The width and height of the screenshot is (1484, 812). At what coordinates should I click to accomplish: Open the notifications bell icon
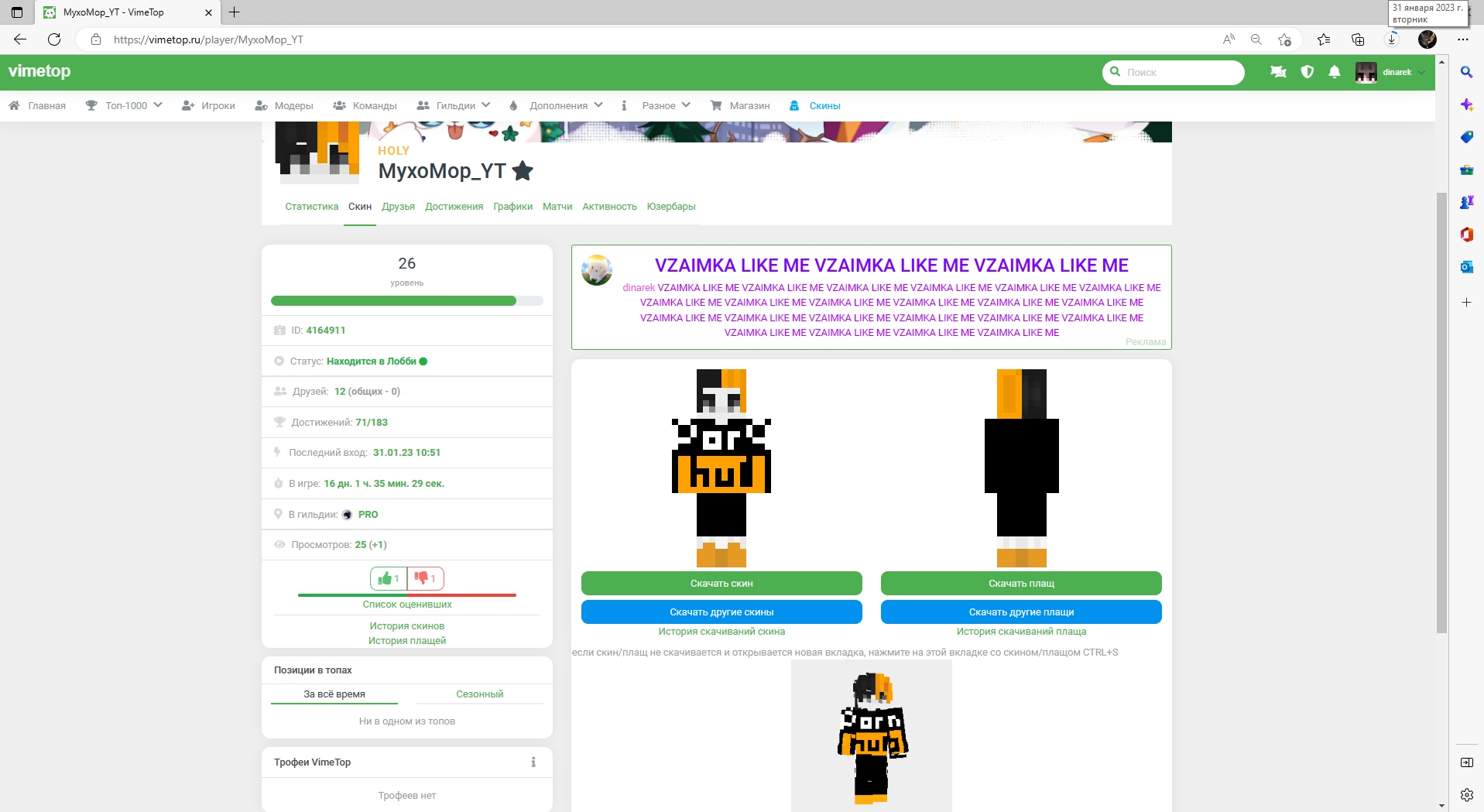[1334, 72]
